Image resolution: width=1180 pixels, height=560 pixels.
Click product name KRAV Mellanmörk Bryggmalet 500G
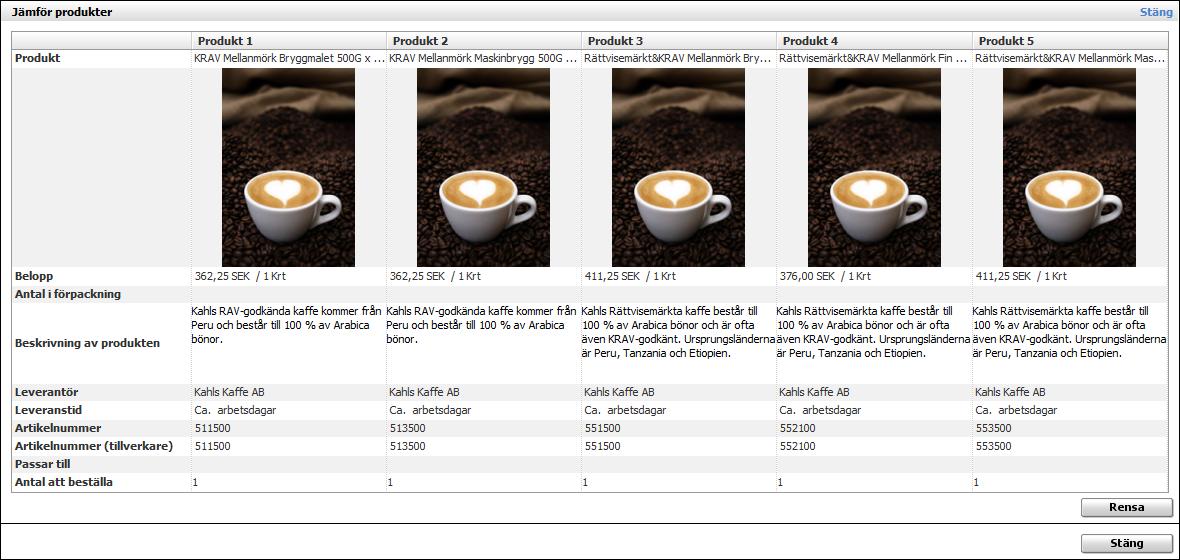pyautogui.click(x=289, y=58)
